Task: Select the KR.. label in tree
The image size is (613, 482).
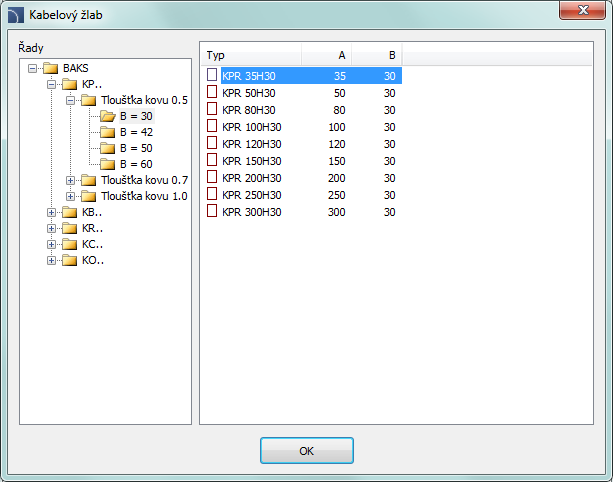Action: (92, 229)
